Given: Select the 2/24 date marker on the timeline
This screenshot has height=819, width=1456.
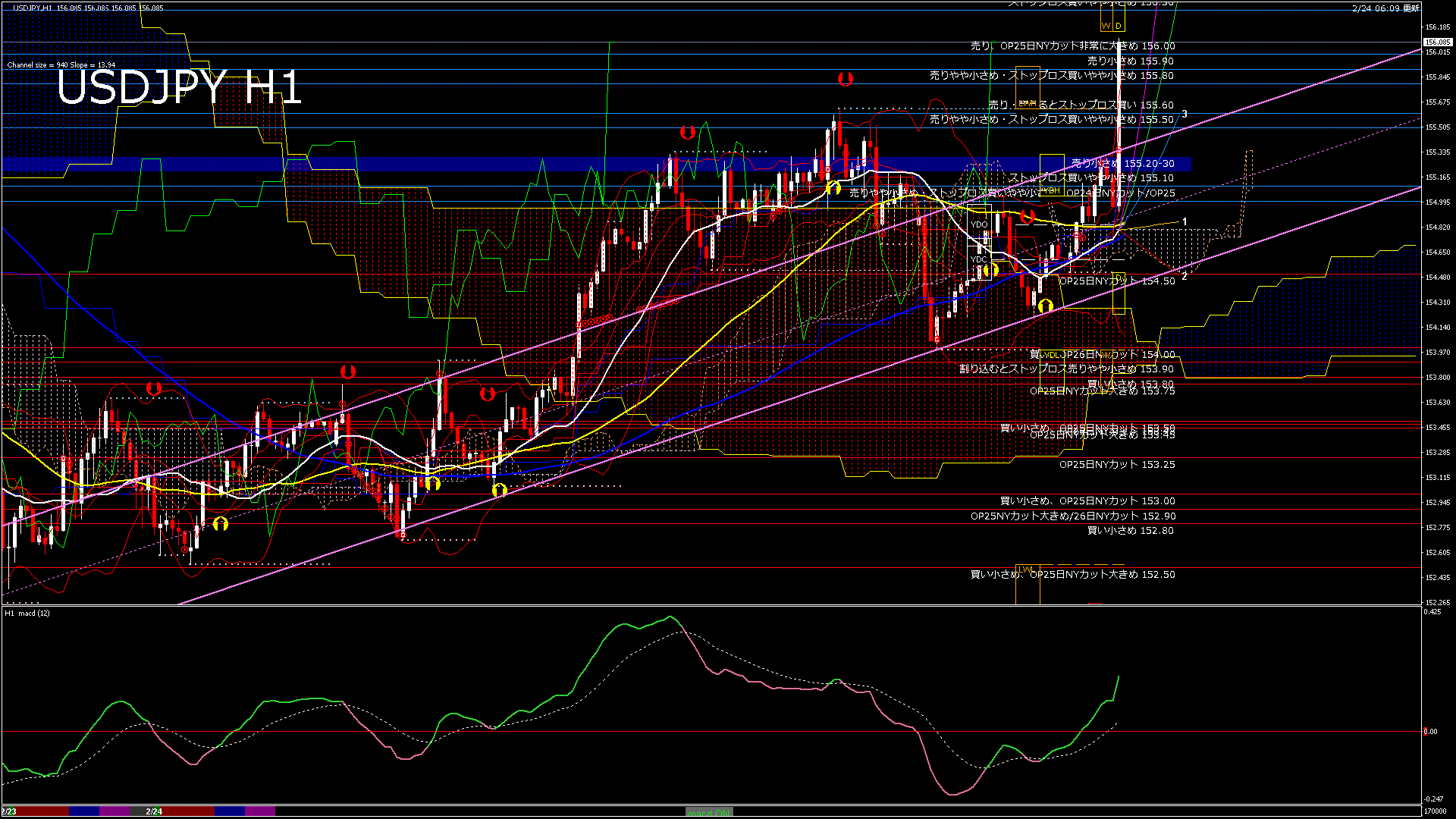Looking at the screenshot, I should tap(154, 811).
